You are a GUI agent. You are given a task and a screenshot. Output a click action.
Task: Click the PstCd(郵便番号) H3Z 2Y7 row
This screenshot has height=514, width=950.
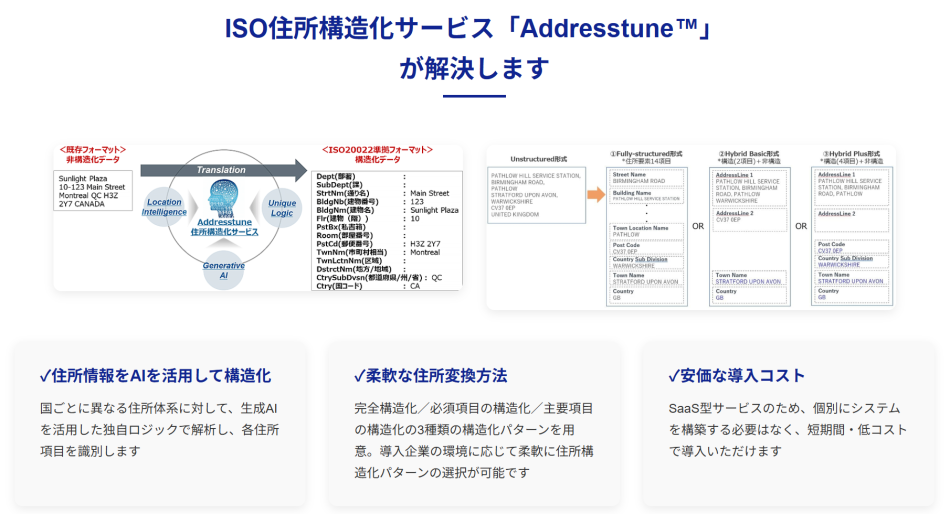[x=379, y=244]
